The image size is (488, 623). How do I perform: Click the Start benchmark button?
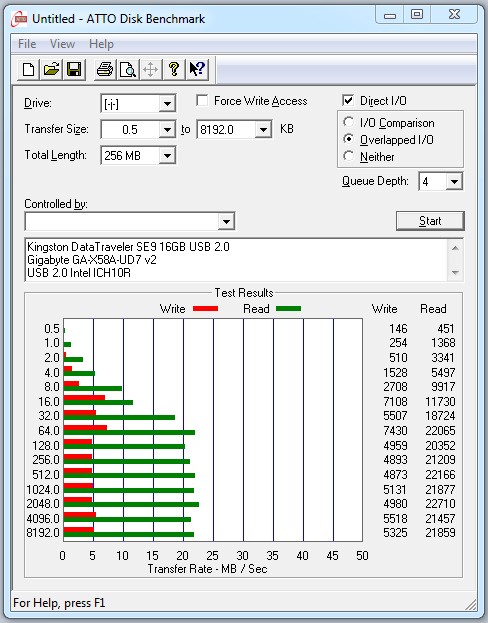[430, 221]
